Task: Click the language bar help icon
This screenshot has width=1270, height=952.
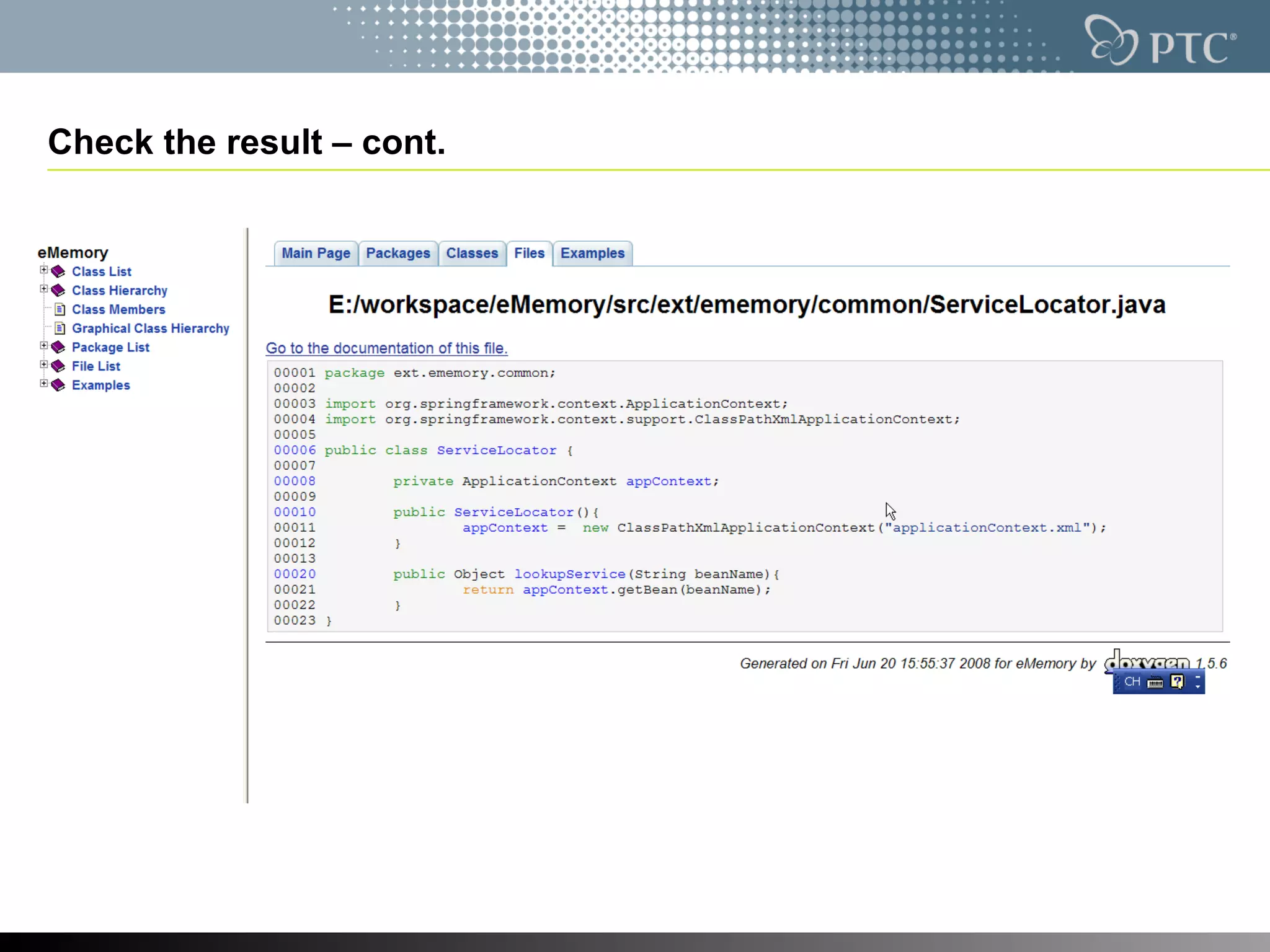Action: tap(1177, 682)
